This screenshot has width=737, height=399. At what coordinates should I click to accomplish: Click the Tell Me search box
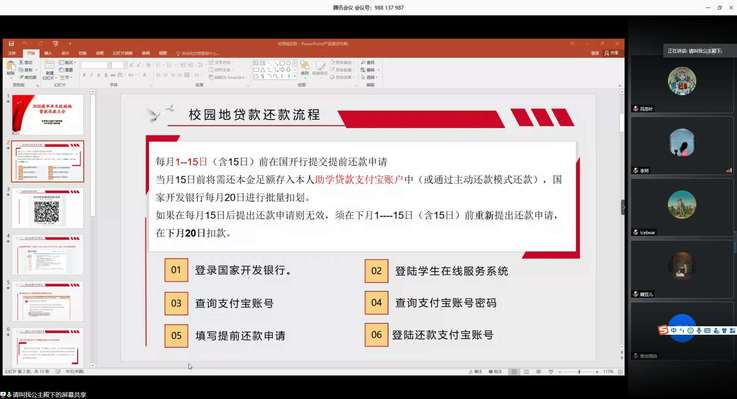[197, 53]
